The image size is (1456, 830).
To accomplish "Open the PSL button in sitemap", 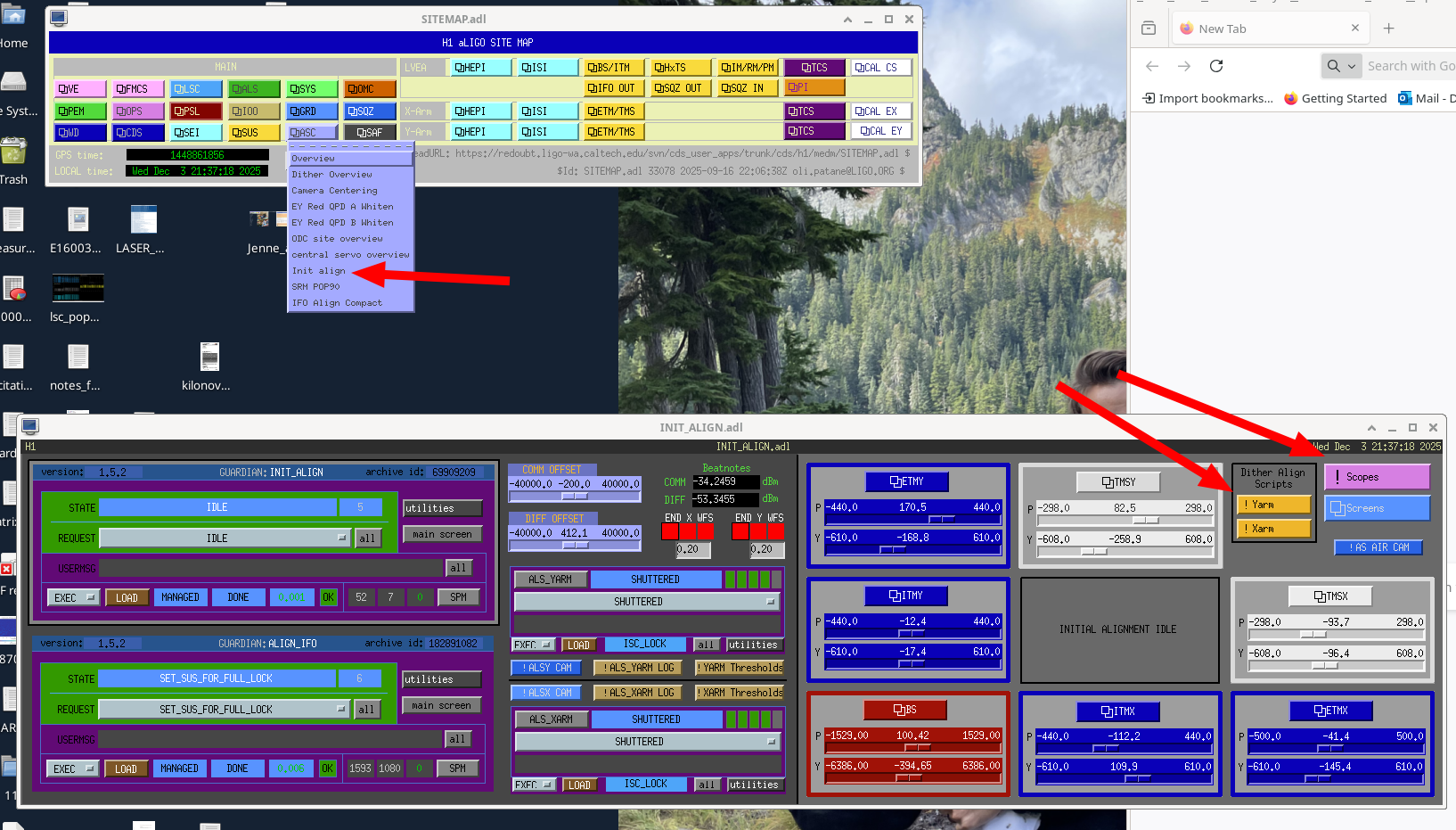I will coord(196,111).
